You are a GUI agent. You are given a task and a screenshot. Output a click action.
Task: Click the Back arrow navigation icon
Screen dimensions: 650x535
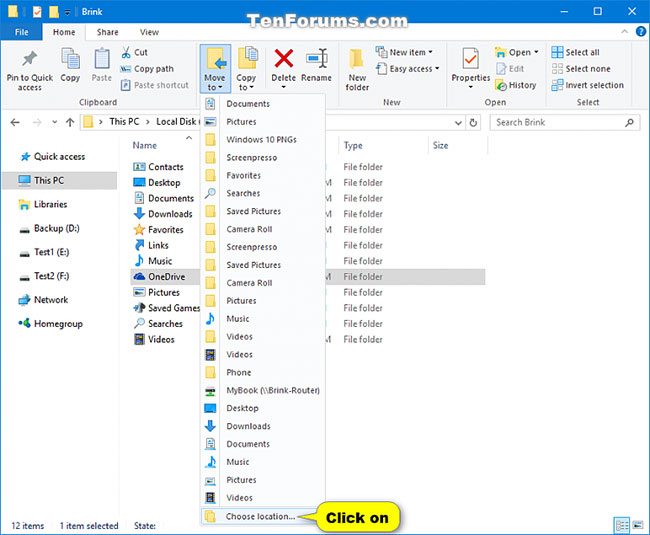pos(15,122)
